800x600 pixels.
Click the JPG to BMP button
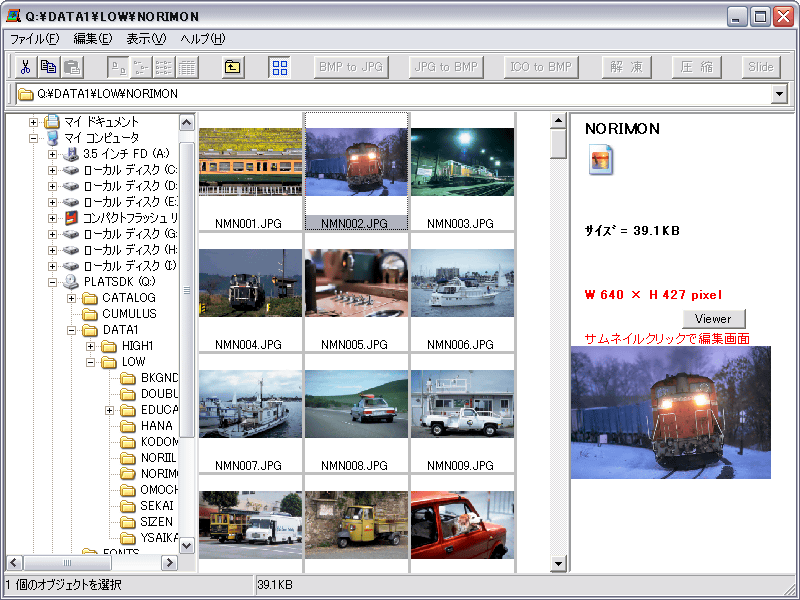pyautogui.click(x=446, y=67)
